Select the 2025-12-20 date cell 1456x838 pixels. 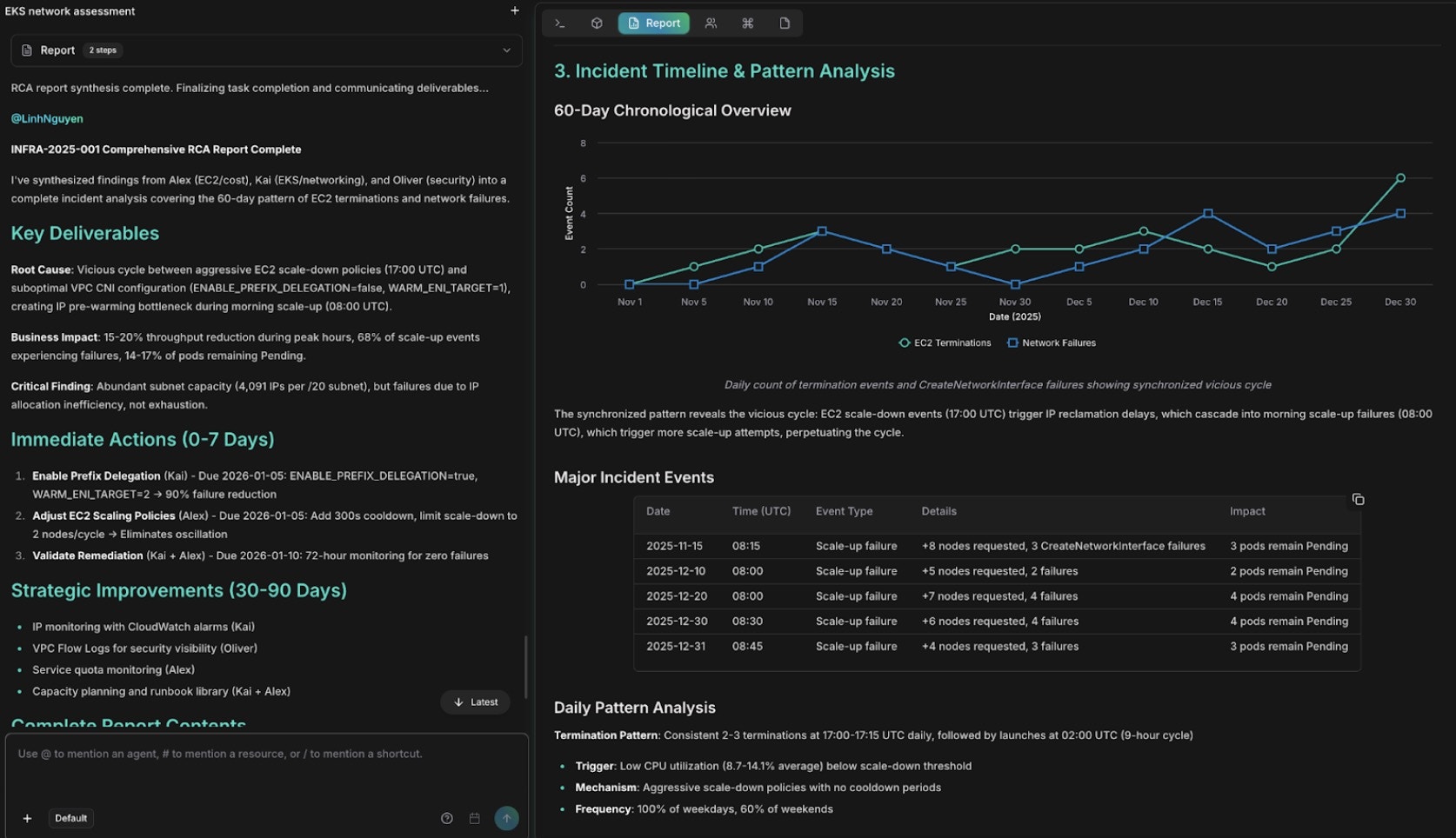click(677, 596)
